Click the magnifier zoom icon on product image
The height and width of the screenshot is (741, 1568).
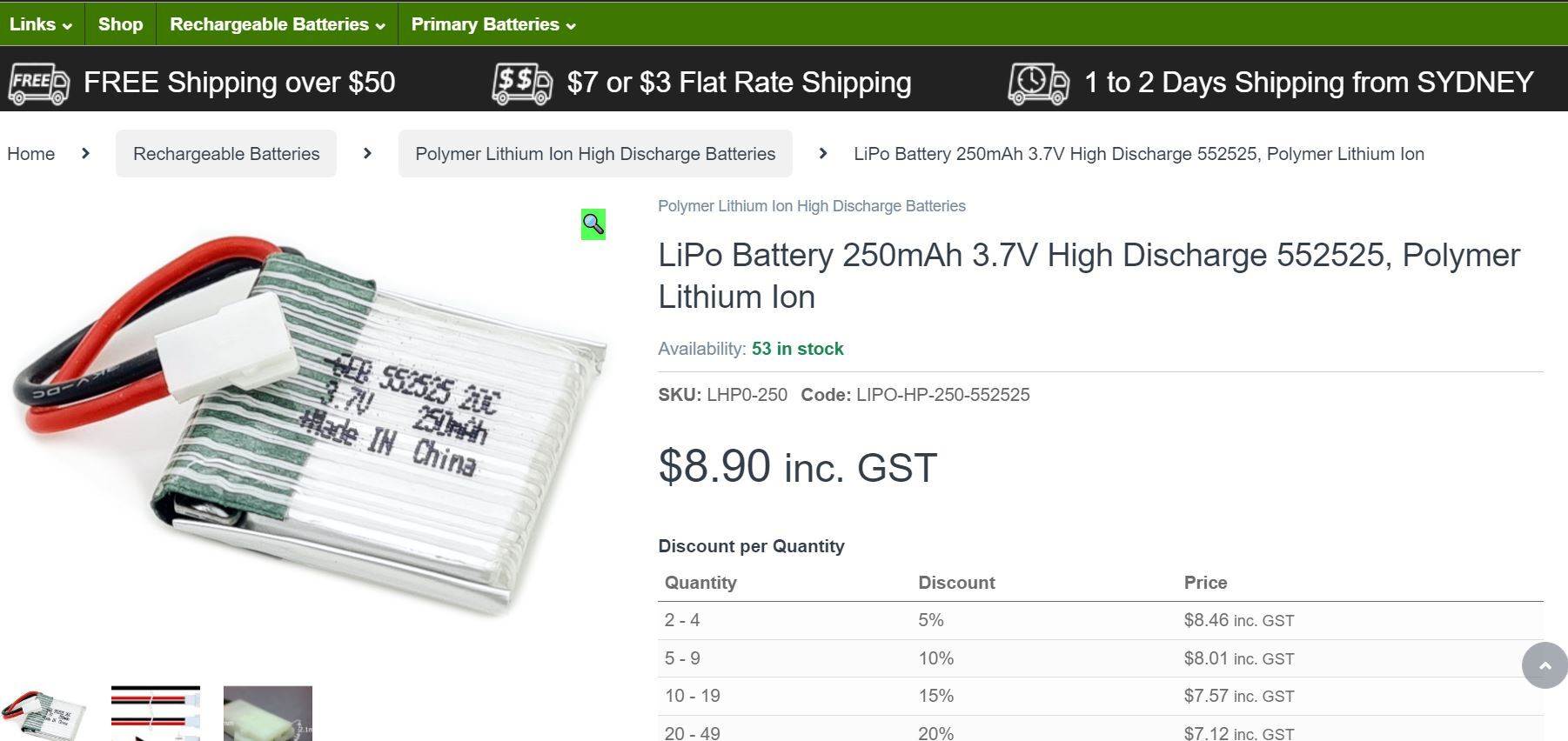coord(593,224)
